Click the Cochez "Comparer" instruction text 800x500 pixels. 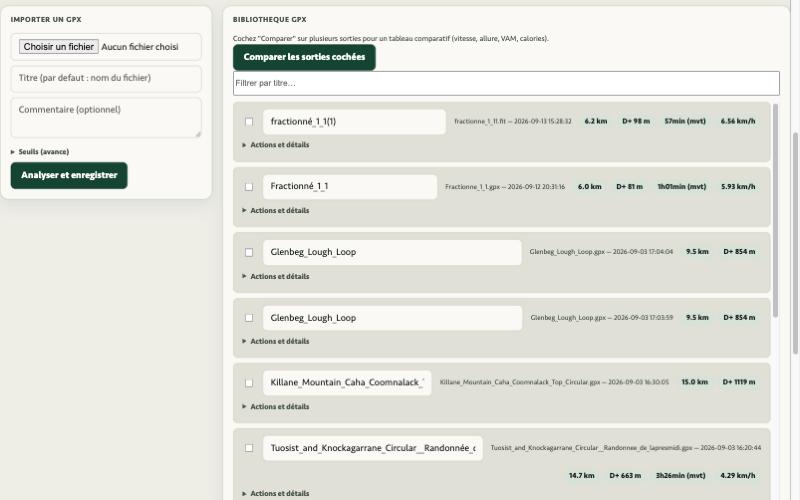tap(390, 38)
